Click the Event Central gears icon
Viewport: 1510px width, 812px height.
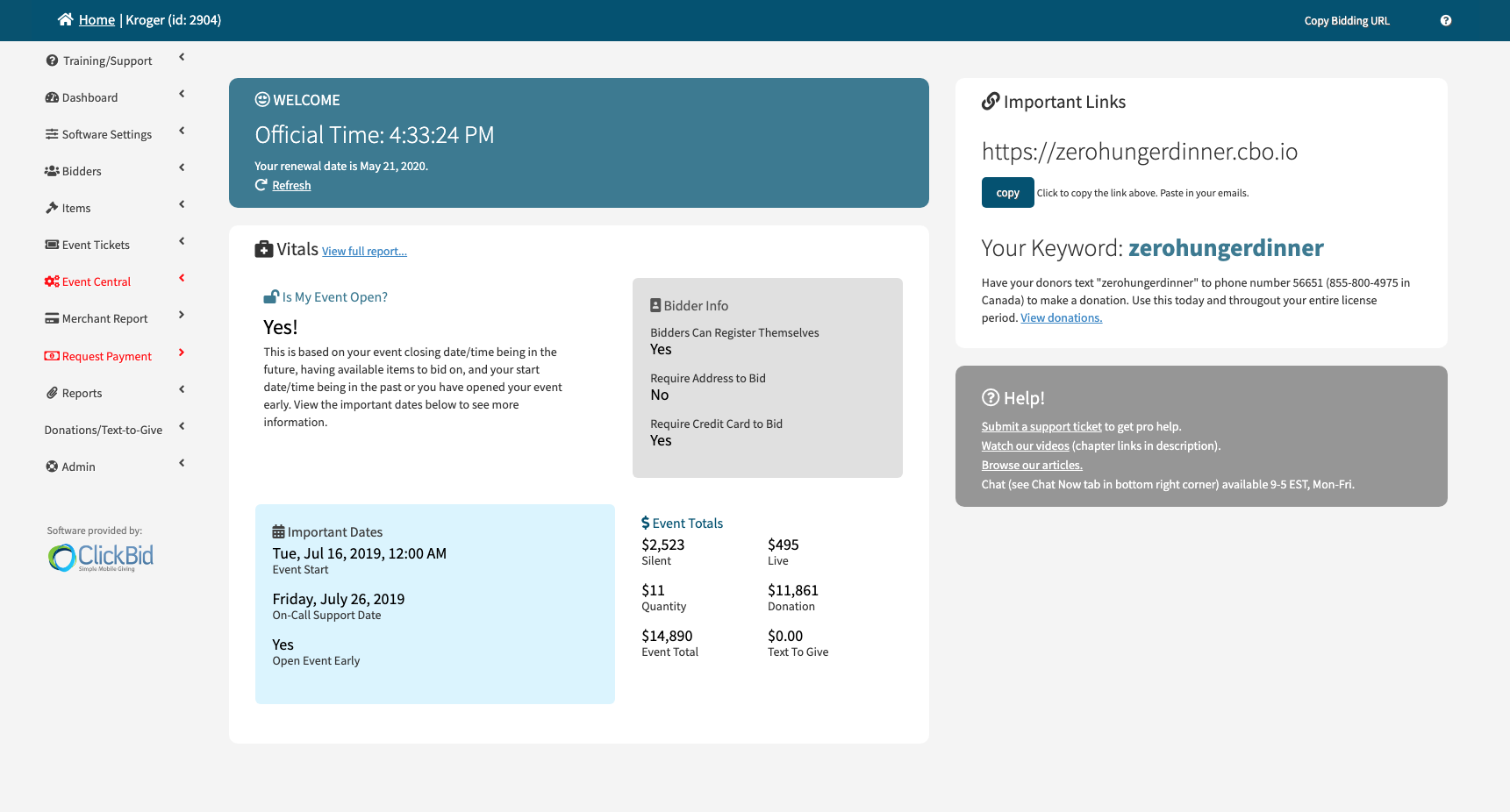pyautogui.click(x=52, y=281)
